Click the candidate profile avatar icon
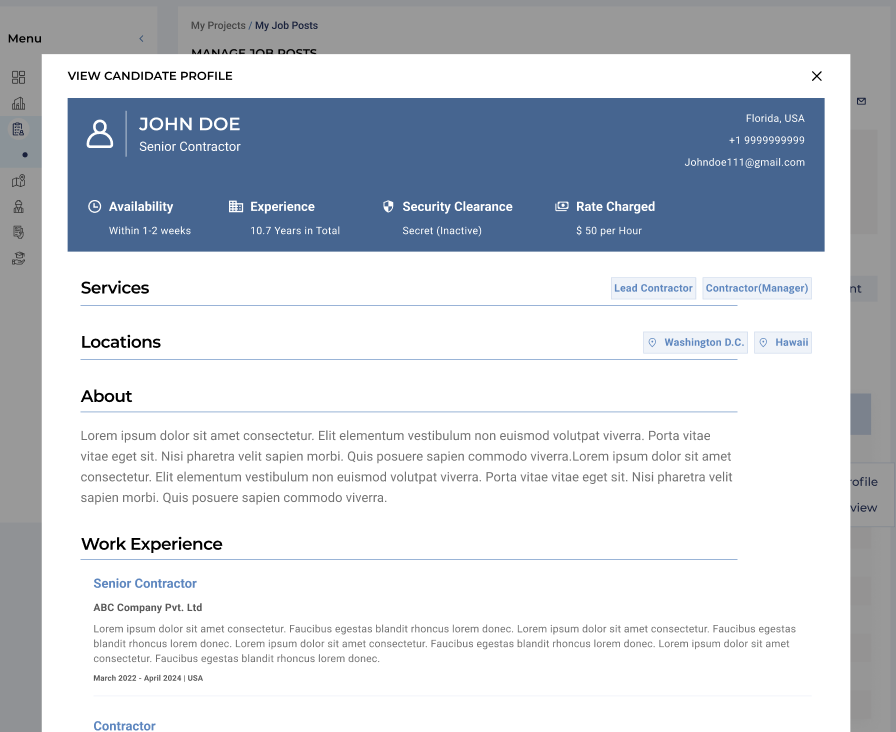The width and height of the screenshot is (896, 732). pos(100,134)
